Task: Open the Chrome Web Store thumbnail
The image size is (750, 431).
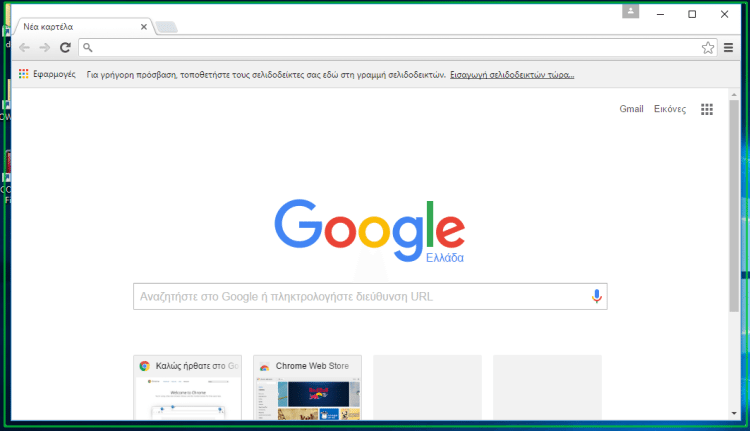Action: click(308, 387)
